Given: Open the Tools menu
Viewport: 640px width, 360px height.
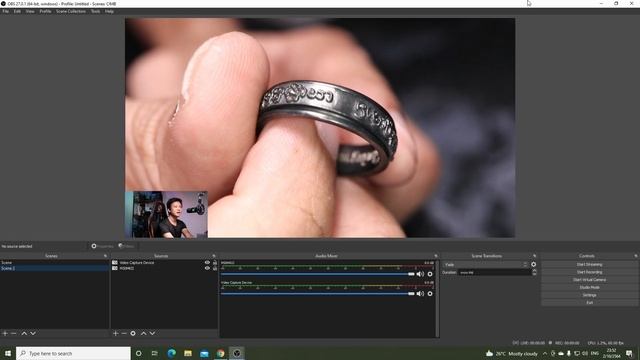Looking at the screenshot, I should tap(96, 11).
